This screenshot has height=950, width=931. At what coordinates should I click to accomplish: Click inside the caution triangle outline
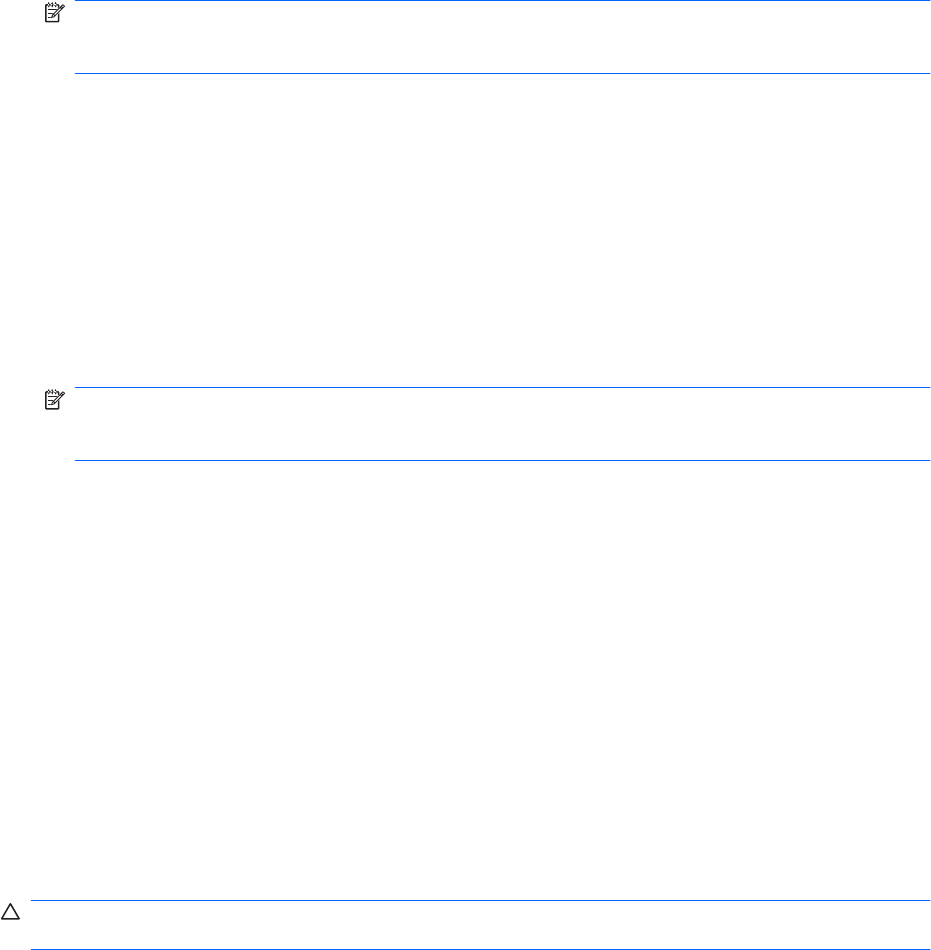pyautogui.click(x=10, y=914)
